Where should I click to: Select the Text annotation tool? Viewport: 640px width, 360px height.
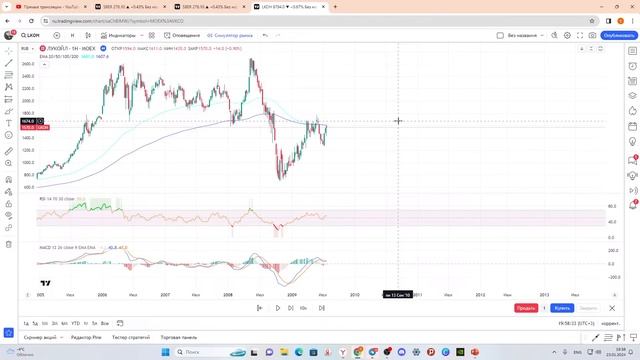pyautogui.click(x=9, y=123)
